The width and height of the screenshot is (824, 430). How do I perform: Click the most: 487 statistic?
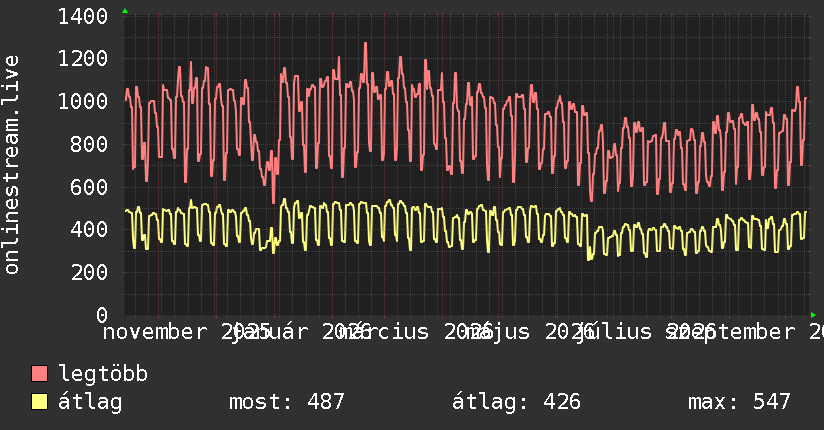coord(287,402)
